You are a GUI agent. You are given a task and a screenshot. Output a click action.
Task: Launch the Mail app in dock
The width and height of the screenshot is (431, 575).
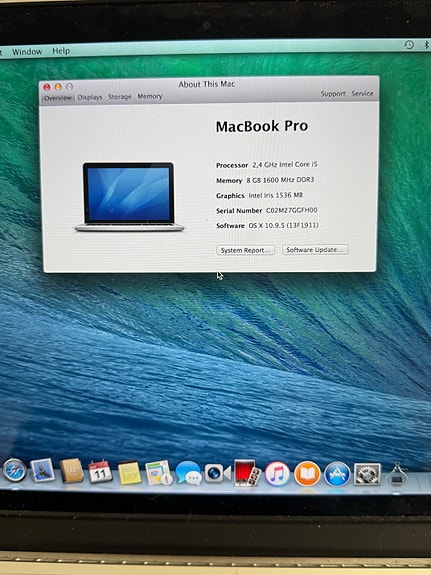coord(43,470)
